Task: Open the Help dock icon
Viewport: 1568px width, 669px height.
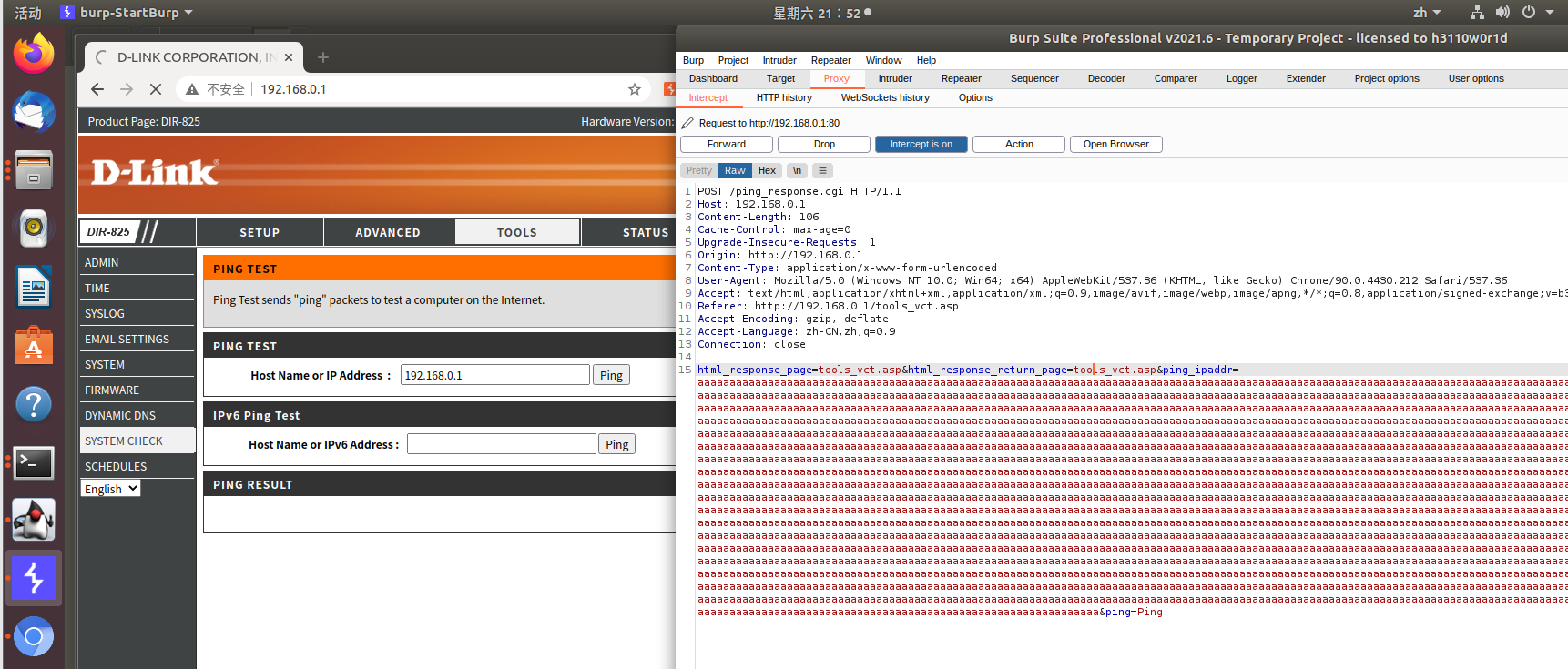Action: point(34,403)
